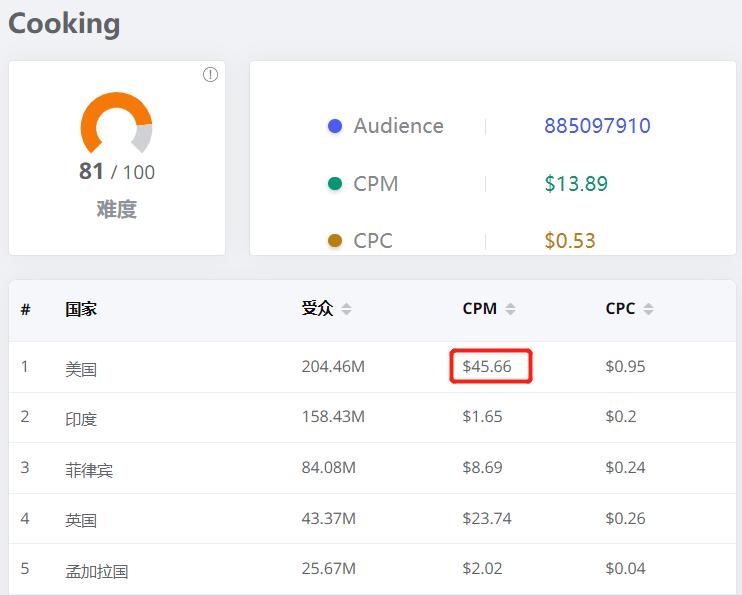Image resolution: width=742 pixels, height=595 pixels.
Task: Sort table by 受众 audience arrows
Action: [x=346, y=309]
